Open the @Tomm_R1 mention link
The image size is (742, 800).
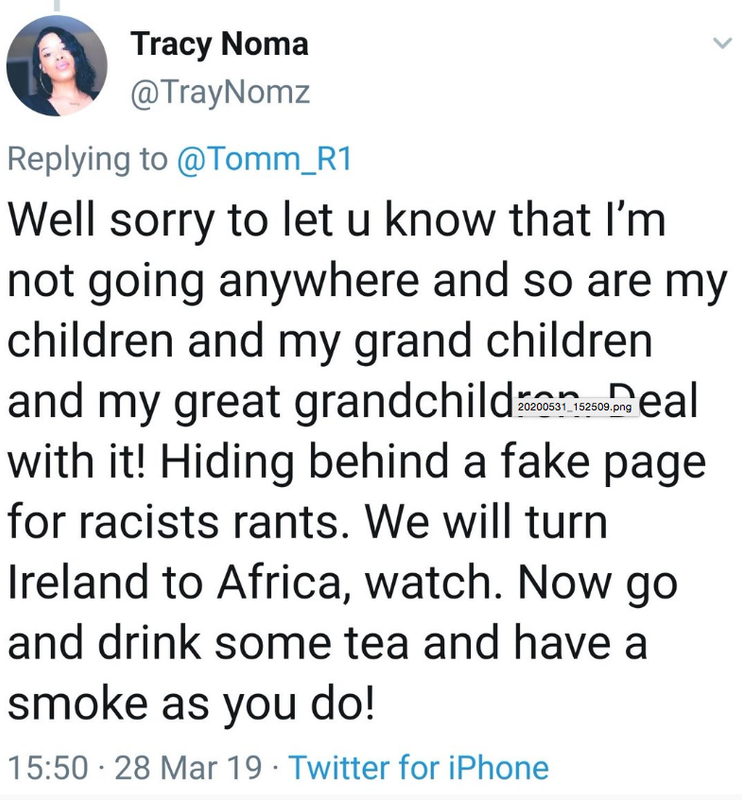[x=264, y=159]
